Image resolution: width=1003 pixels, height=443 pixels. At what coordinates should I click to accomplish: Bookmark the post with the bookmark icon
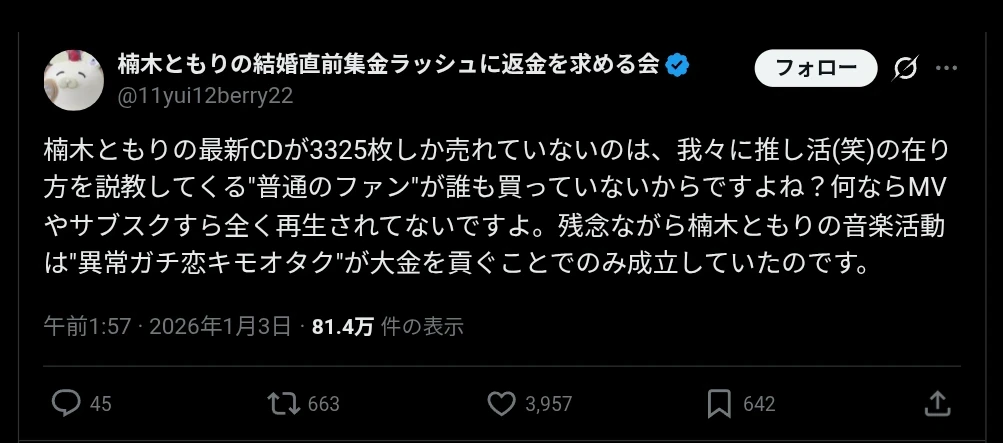coord(719,404)
